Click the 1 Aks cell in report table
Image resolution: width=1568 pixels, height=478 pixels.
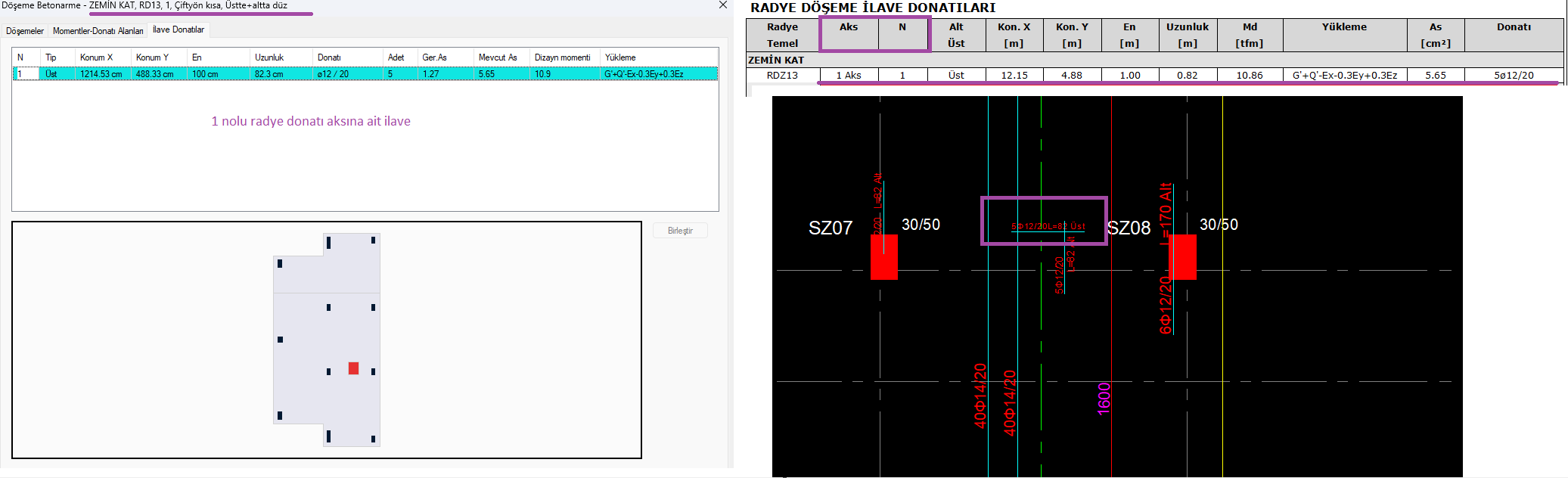[849, 76]
